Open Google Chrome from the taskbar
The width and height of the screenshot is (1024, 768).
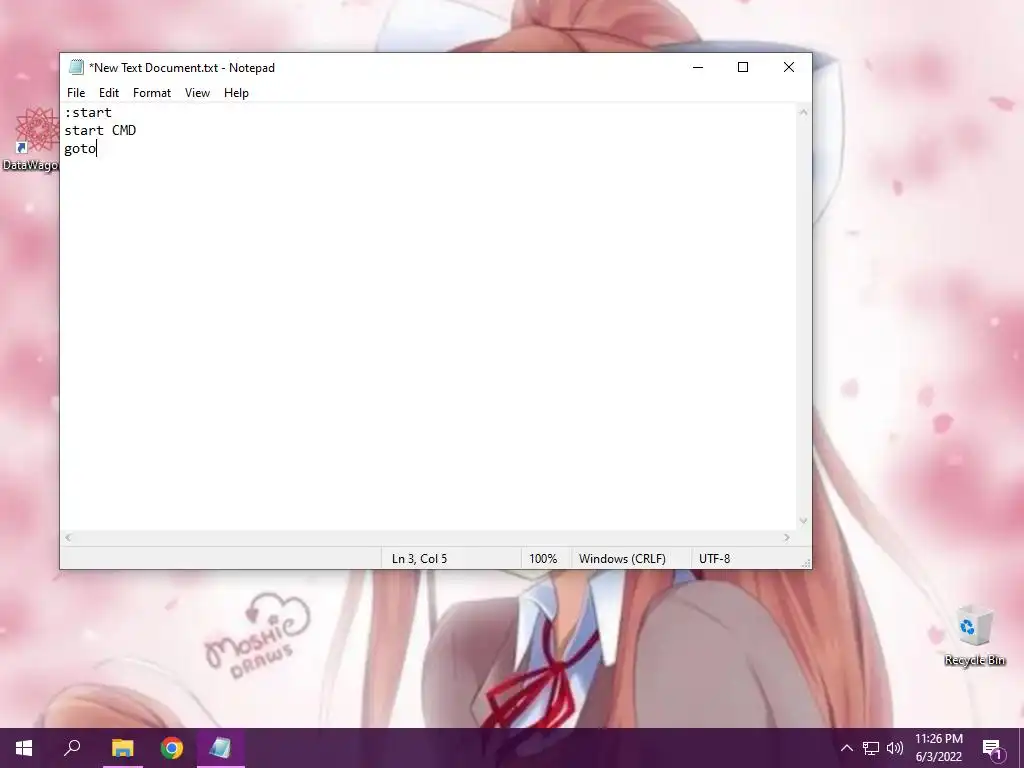point(172,748)
